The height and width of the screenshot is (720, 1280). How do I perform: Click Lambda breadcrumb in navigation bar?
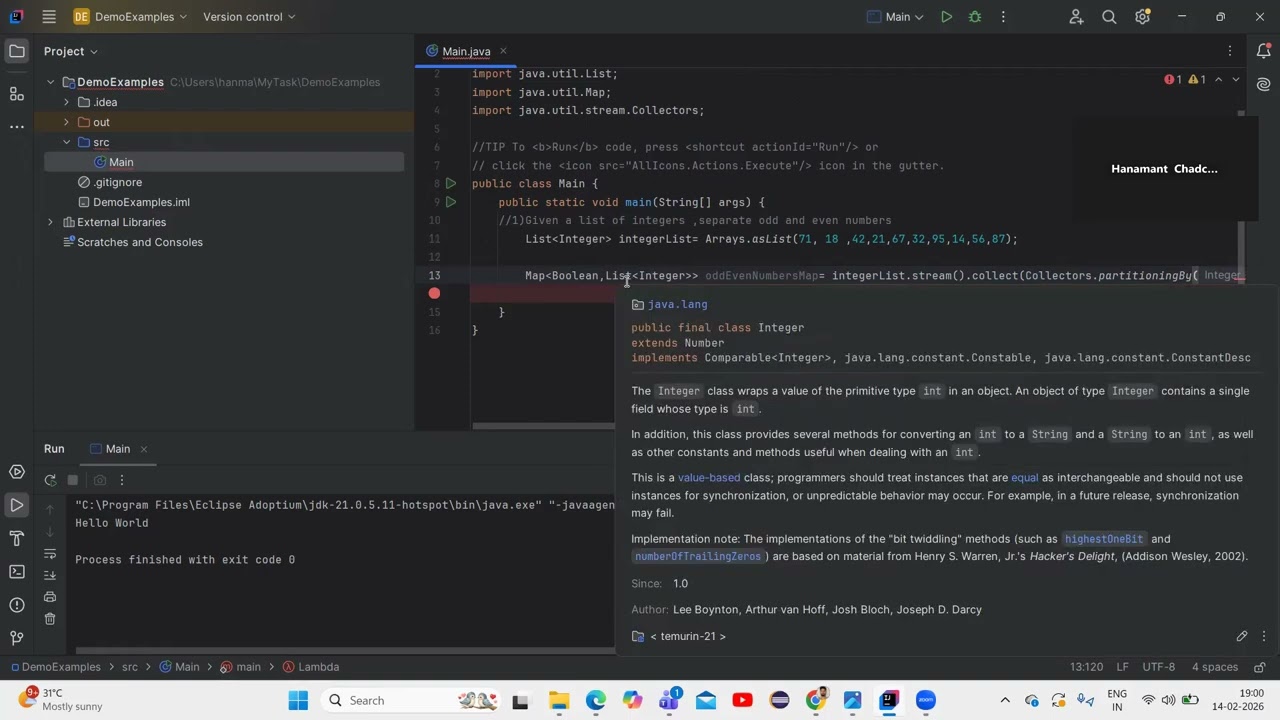[x=318, y=667]
